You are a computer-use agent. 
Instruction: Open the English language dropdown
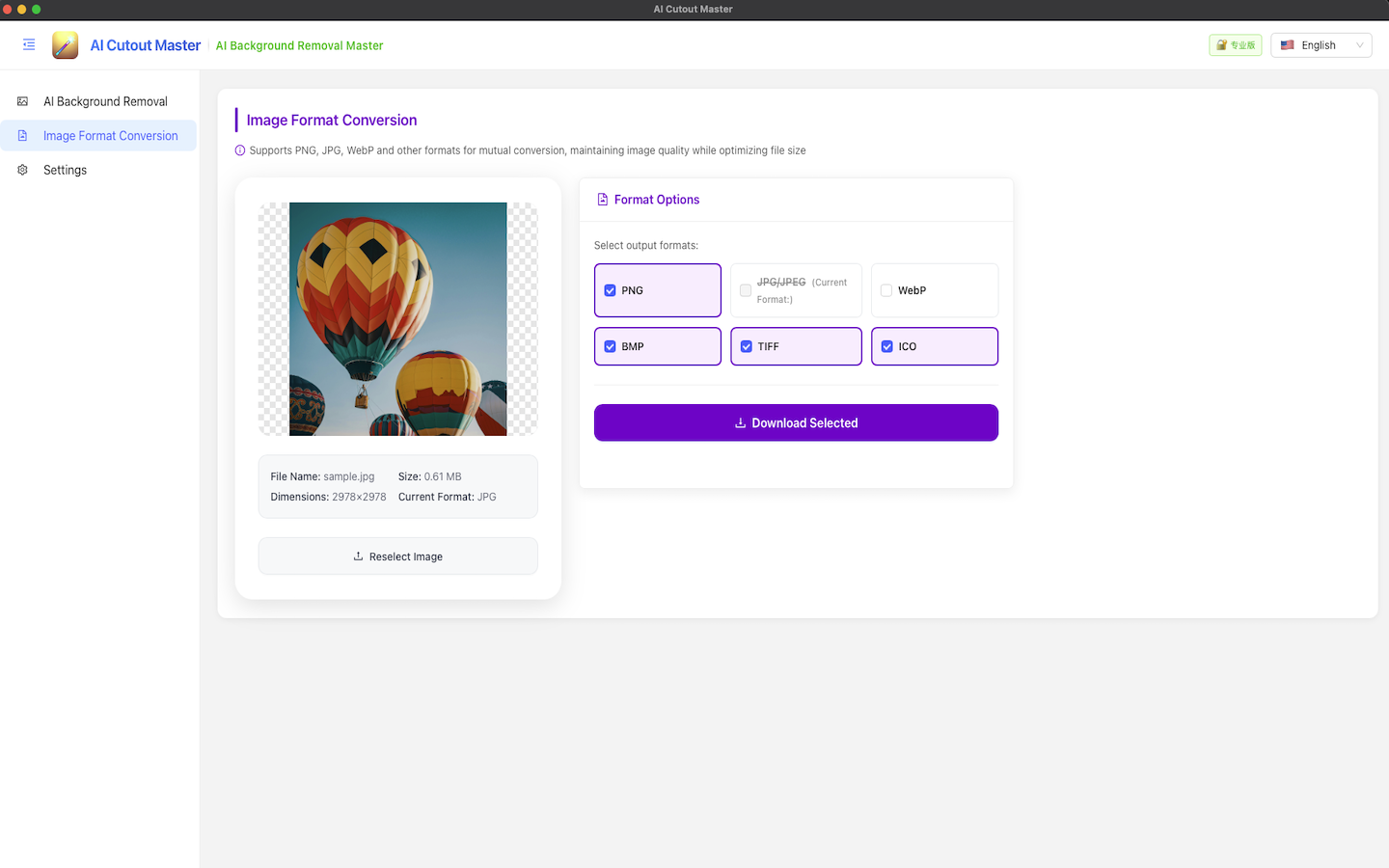coord(1321,44)
